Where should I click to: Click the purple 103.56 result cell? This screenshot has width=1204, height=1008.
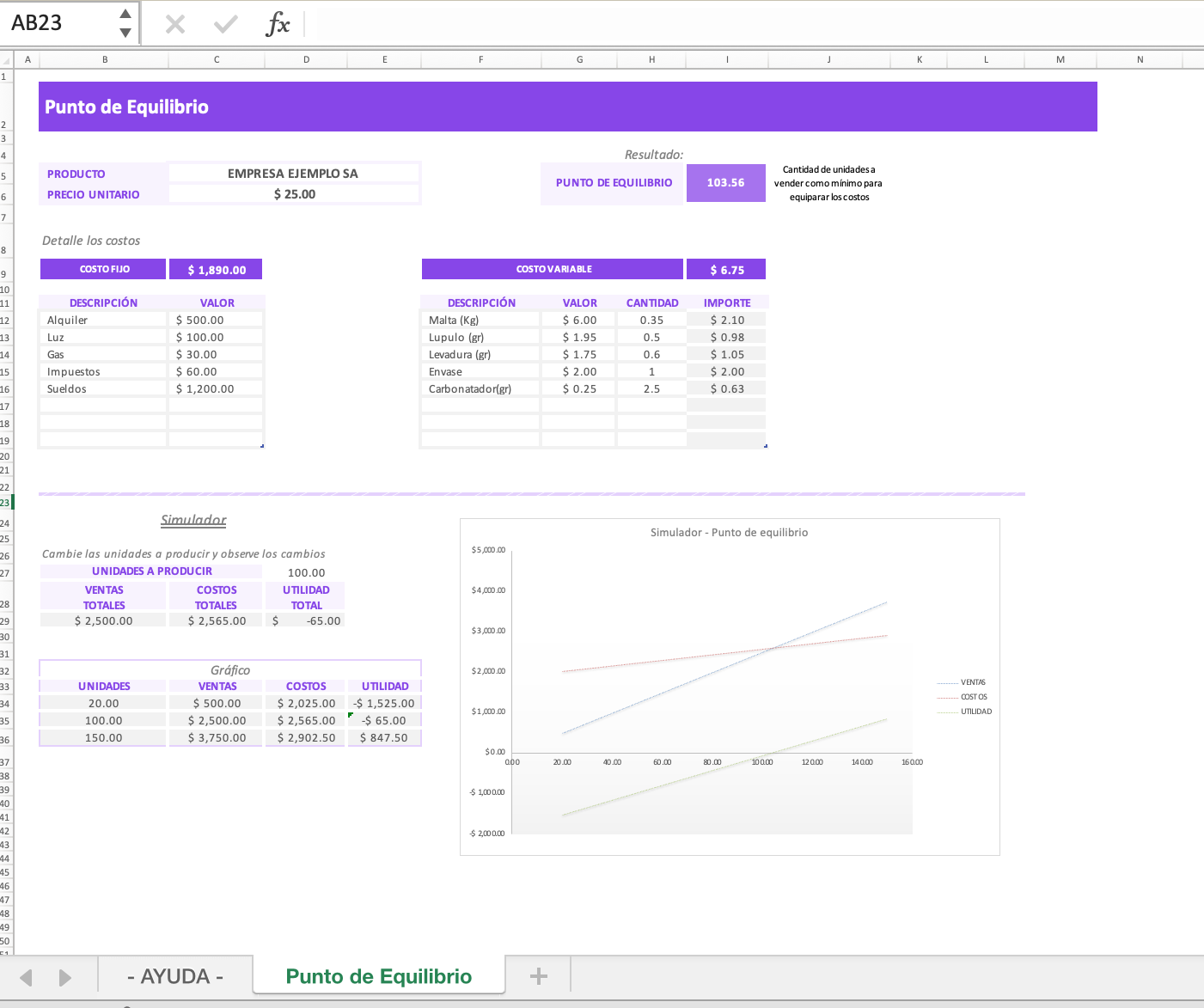(725, 183)
